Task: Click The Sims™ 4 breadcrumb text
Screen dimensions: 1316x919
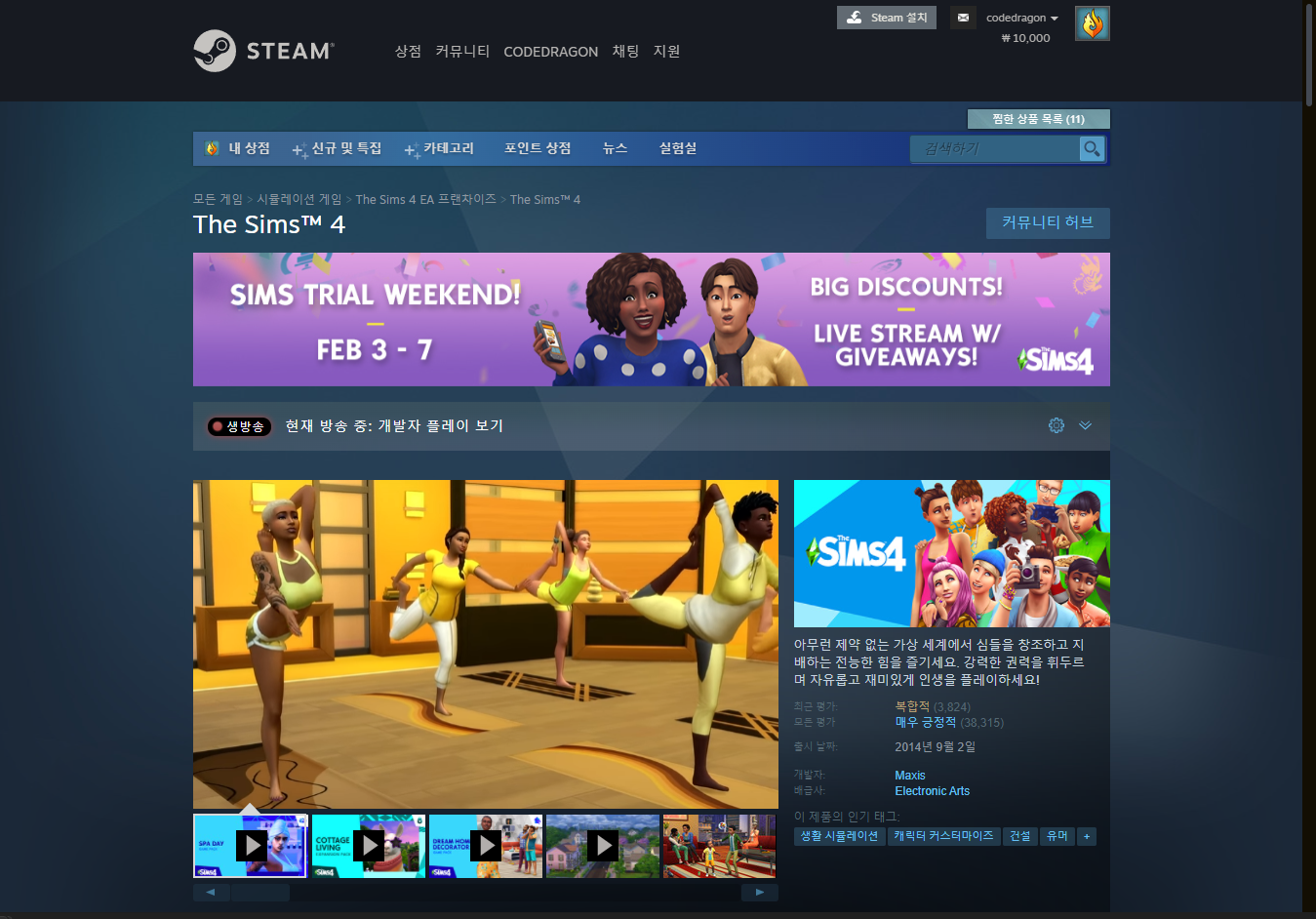Action: (x=544, y=199)
